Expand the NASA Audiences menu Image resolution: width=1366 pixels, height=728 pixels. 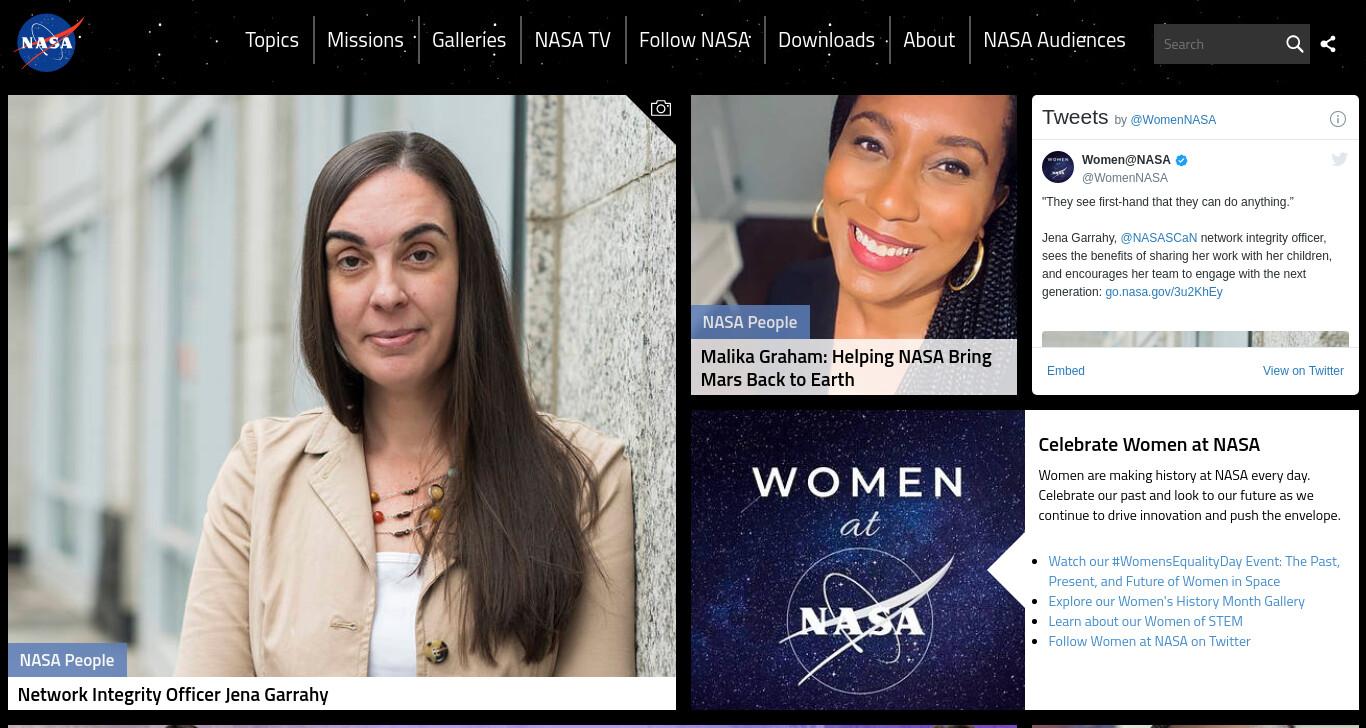coord(1054,40)
